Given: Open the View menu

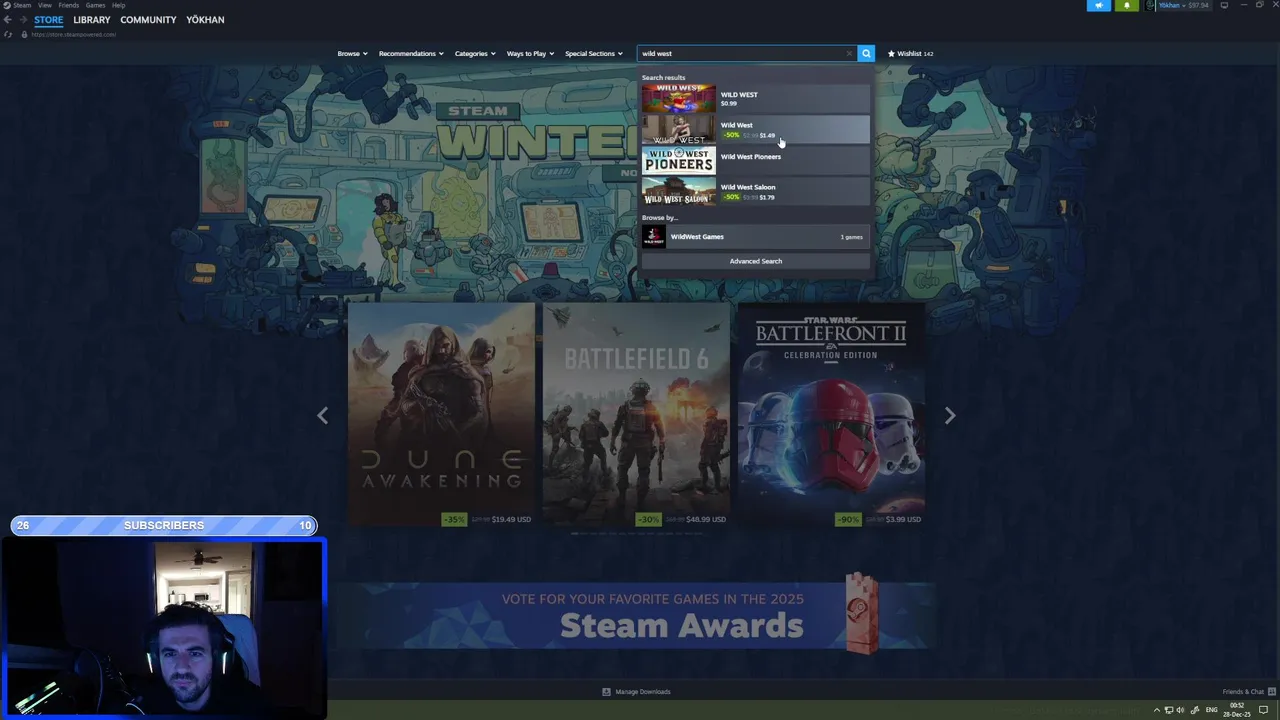Looking at the screenshot, I should tap(45, 5).
